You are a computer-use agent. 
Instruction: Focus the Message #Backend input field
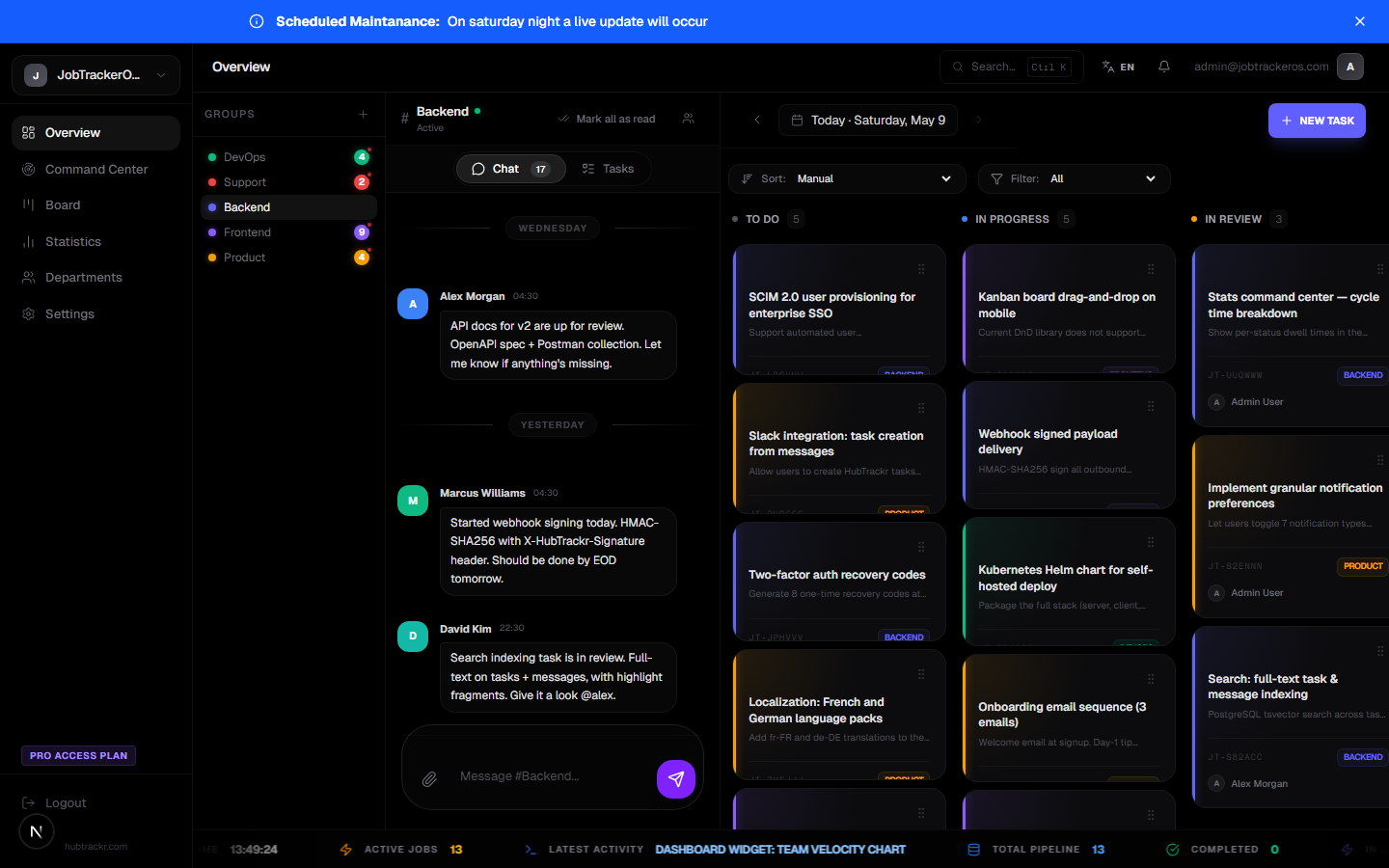point(552,776)
